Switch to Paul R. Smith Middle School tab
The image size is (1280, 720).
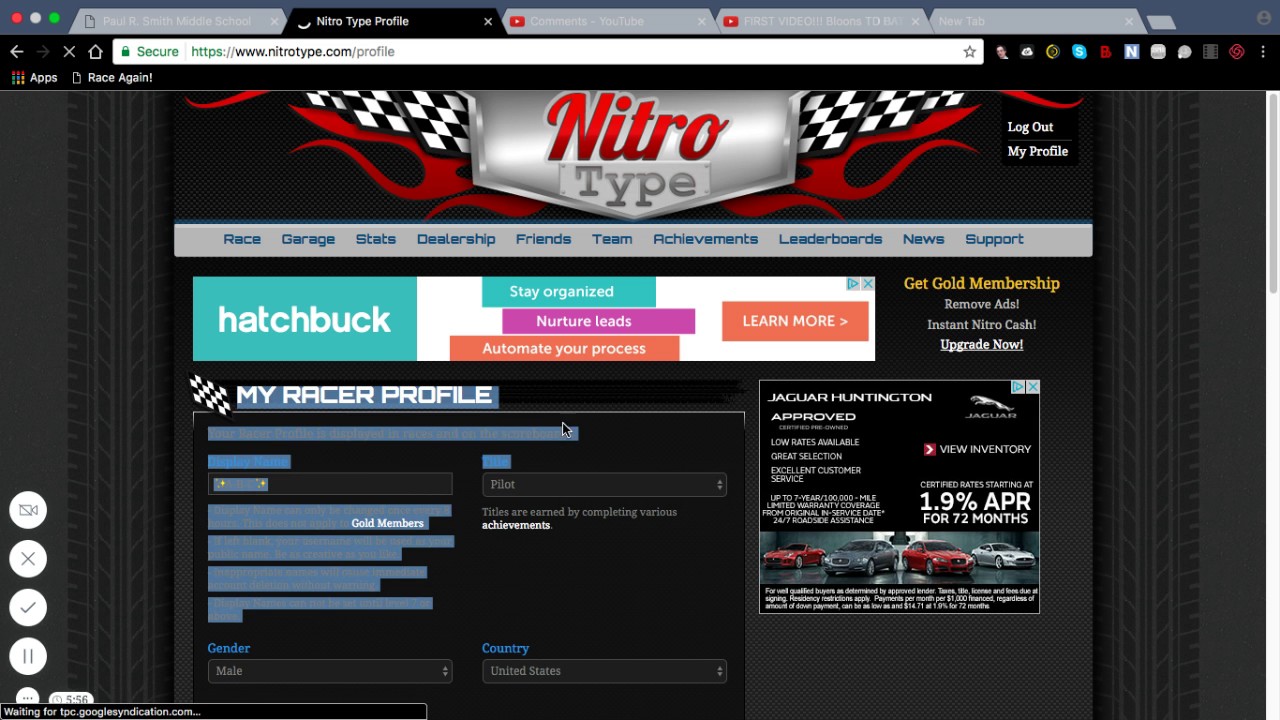tap(177, 21)
